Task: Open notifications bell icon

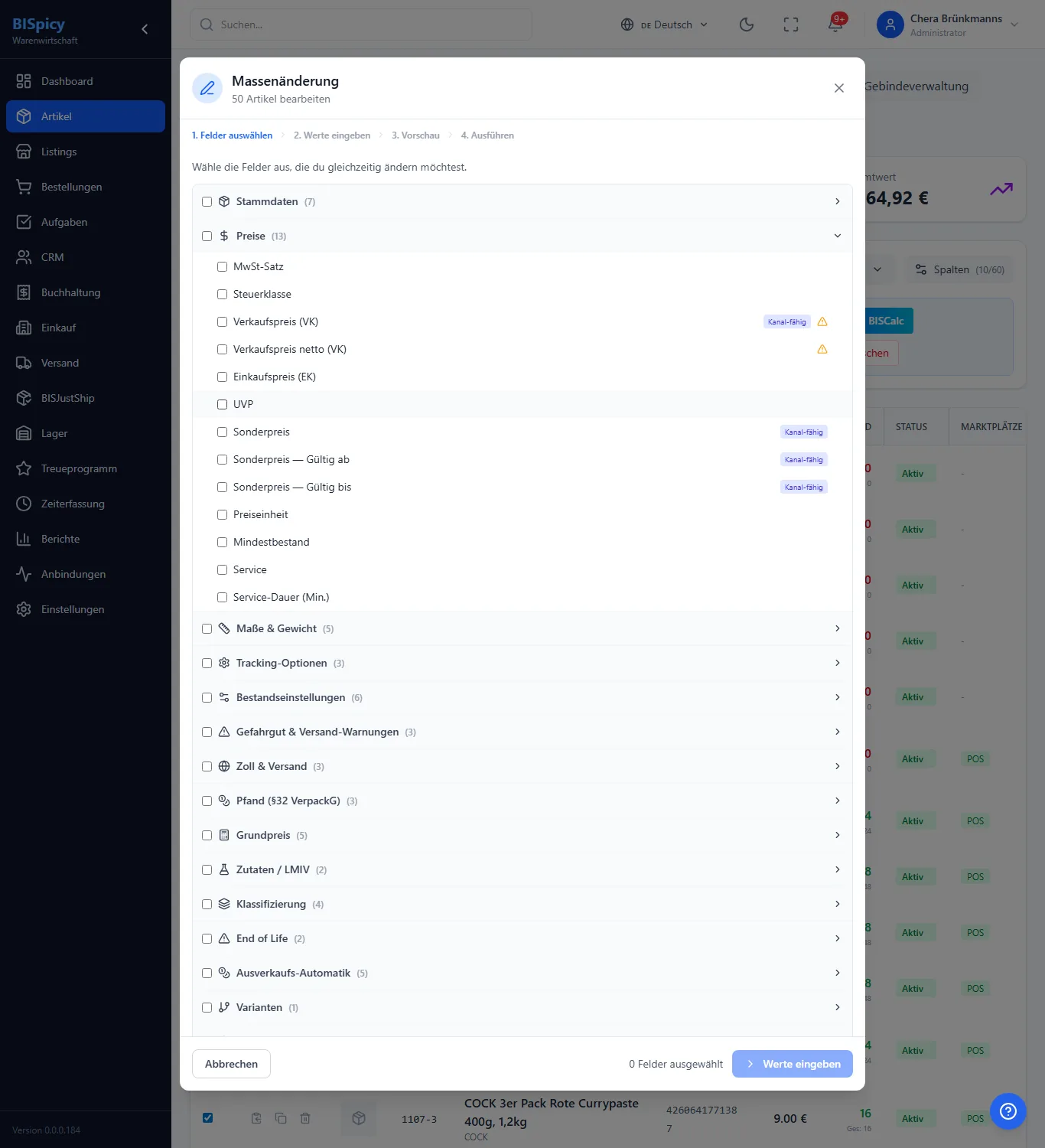Action: [x=835, y=24]
